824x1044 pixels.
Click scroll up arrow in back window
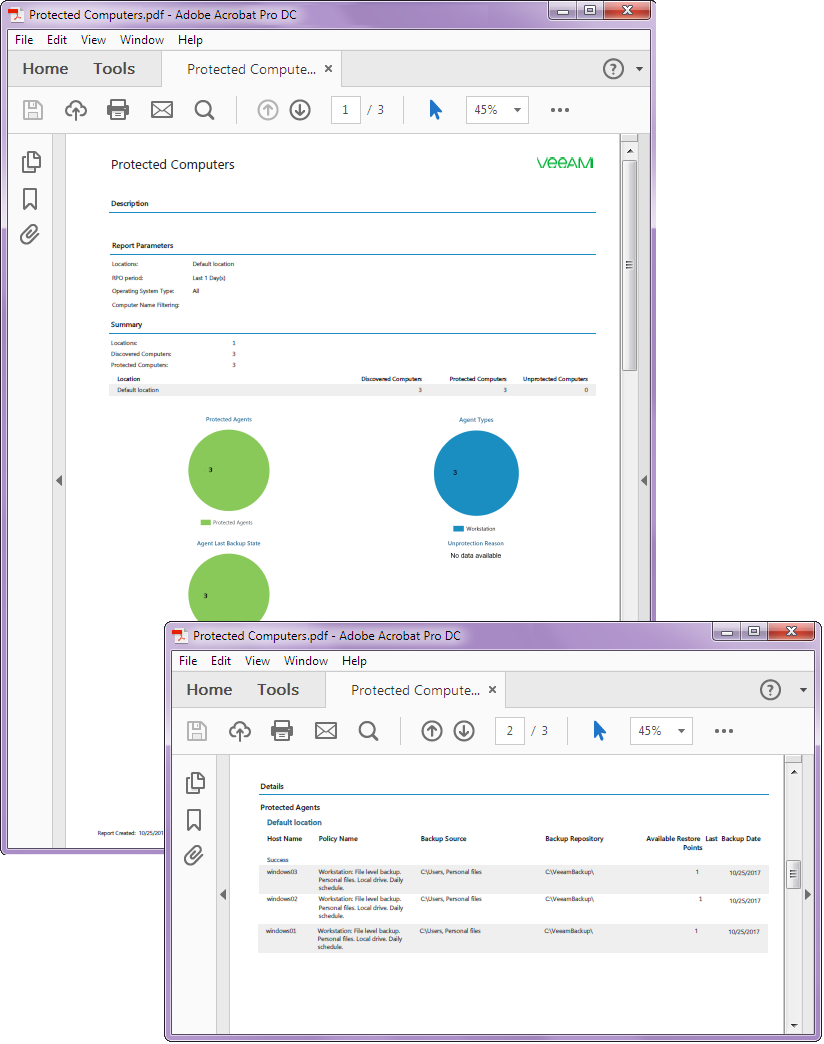[x=629, y=151]
